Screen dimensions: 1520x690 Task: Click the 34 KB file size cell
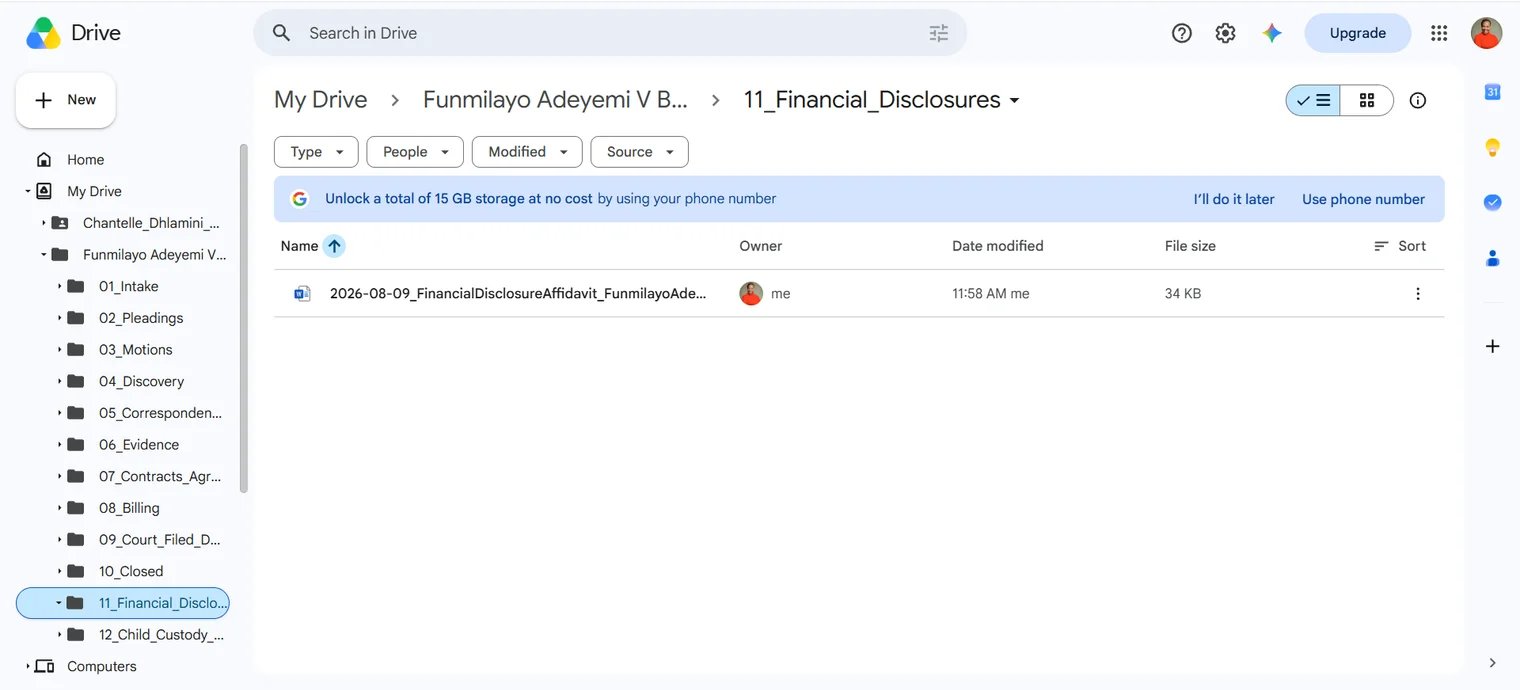tap(1183, 294)
